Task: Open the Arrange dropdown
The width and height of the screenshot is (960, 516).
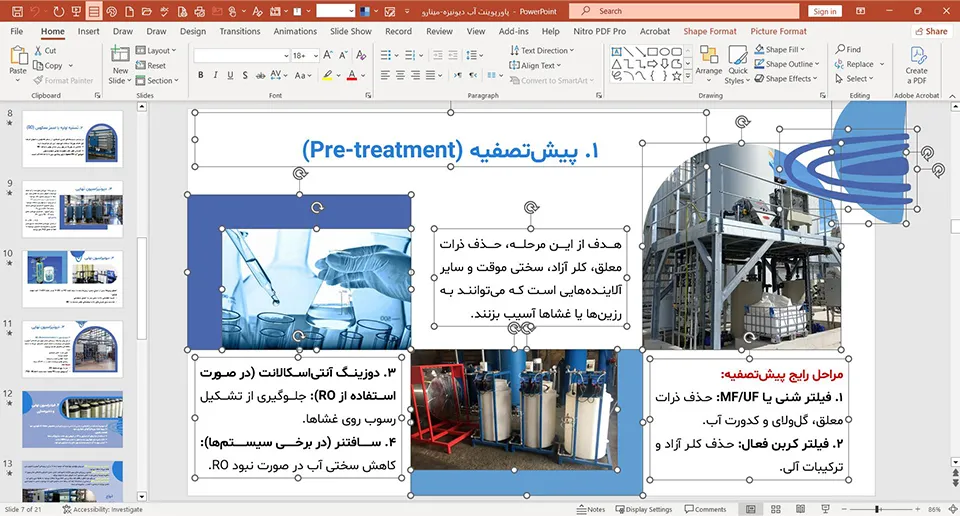Action: click(709, 65)
